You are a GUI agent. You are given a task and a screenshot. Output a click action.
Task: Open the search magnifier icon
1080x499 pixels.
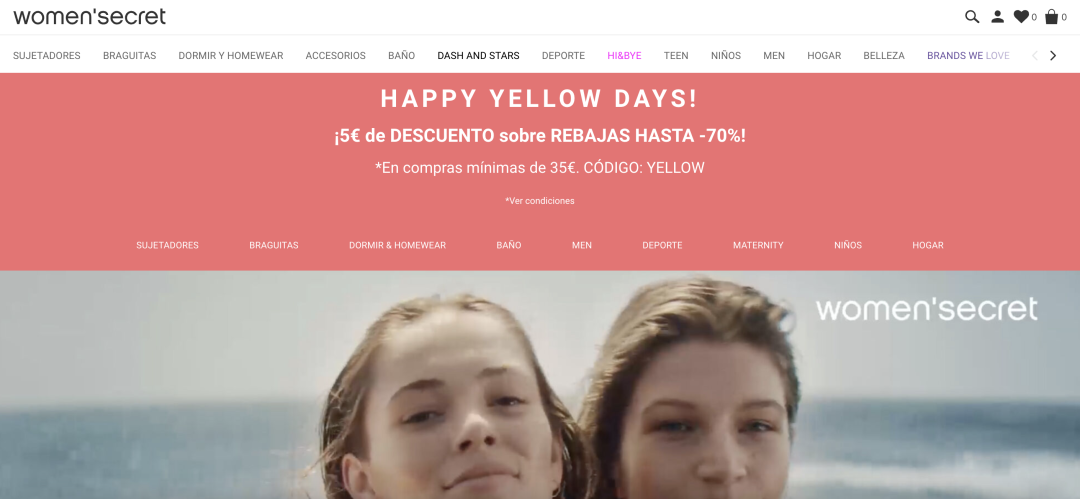972,17
